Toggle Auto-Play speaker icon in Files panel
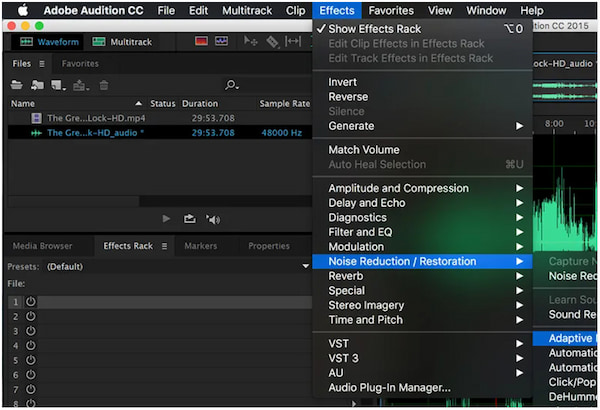600x410 pixels. (213, 219)
